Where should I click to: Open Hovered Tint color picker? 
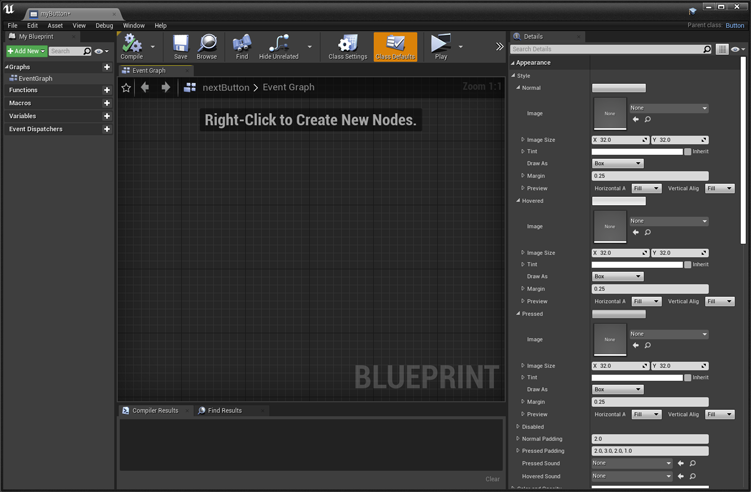(x=637, y=264)
